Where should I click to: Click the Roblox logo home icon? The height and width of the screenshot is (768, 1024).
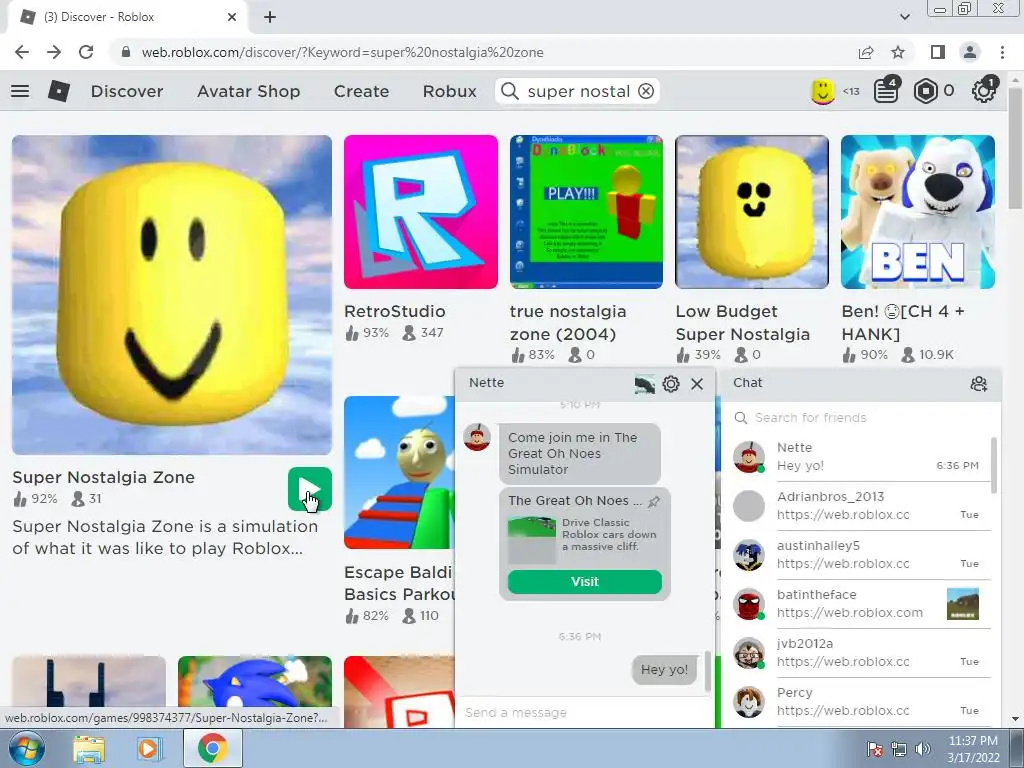pos(59,91)
